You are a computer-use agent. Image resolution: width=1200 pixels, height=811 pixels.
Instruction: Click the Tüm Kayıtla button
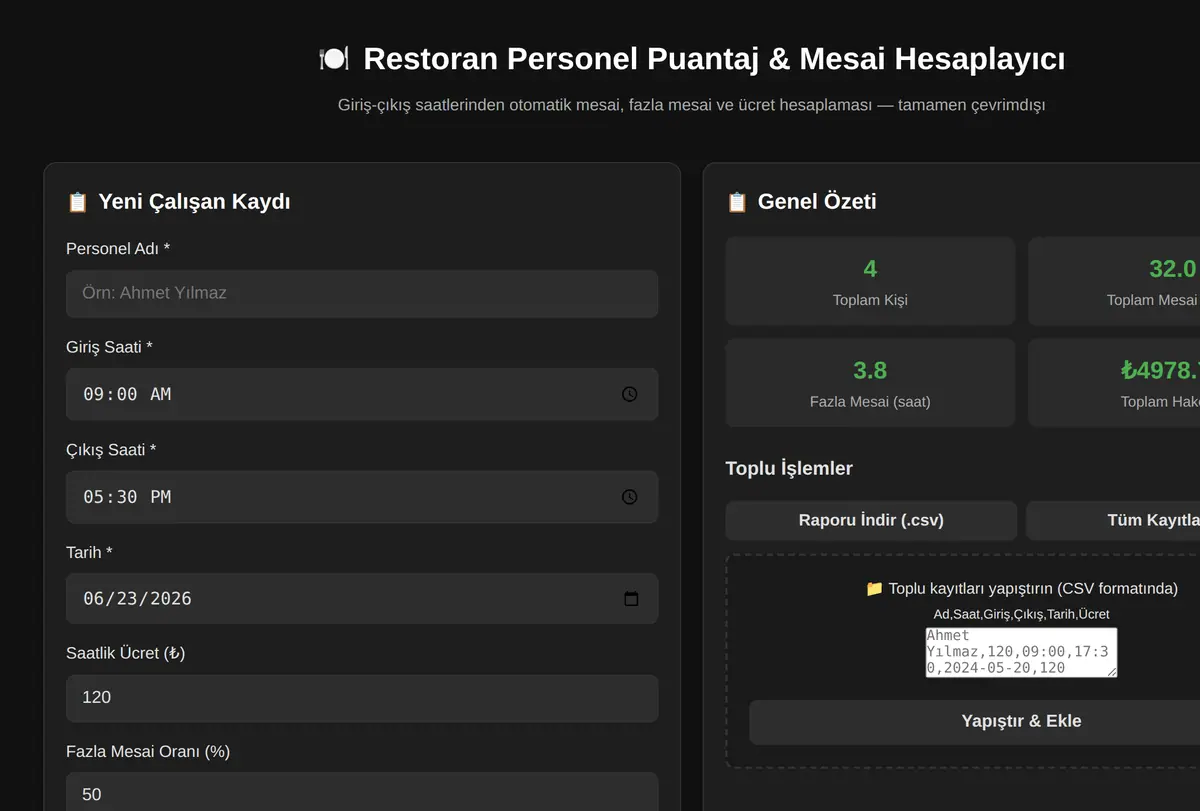1113,520
